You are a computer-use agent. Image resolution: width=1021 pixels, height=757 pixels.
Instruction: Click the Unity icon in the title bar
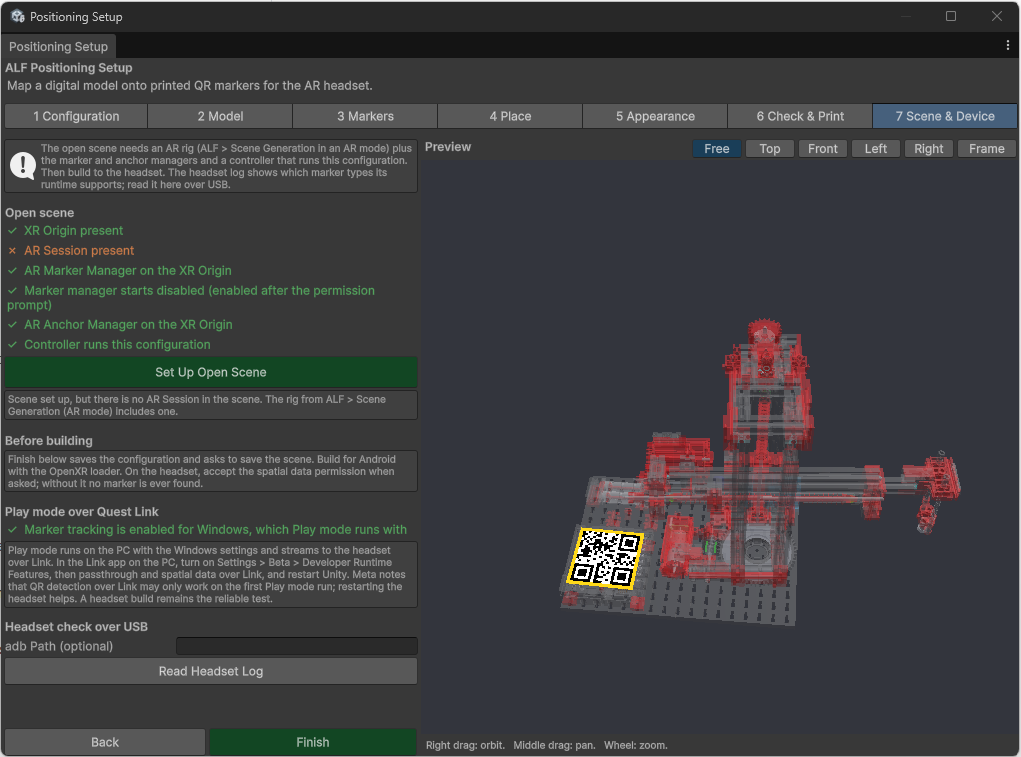tap(18, 16)
